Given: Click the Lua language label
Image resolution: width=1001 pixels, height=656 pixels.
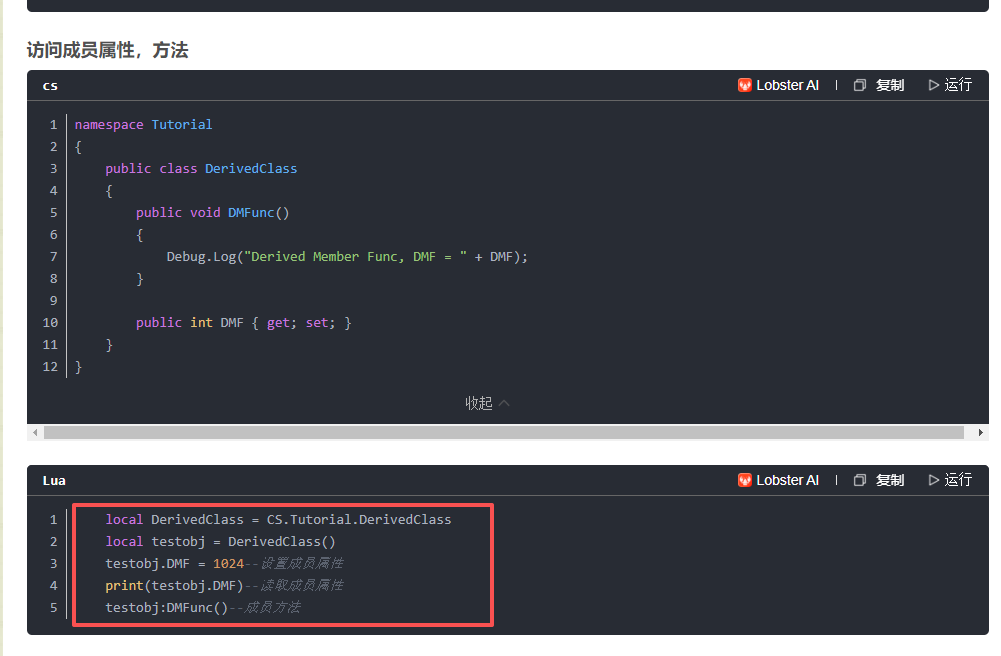Looking at the screenshot, I should coord(54,481).
